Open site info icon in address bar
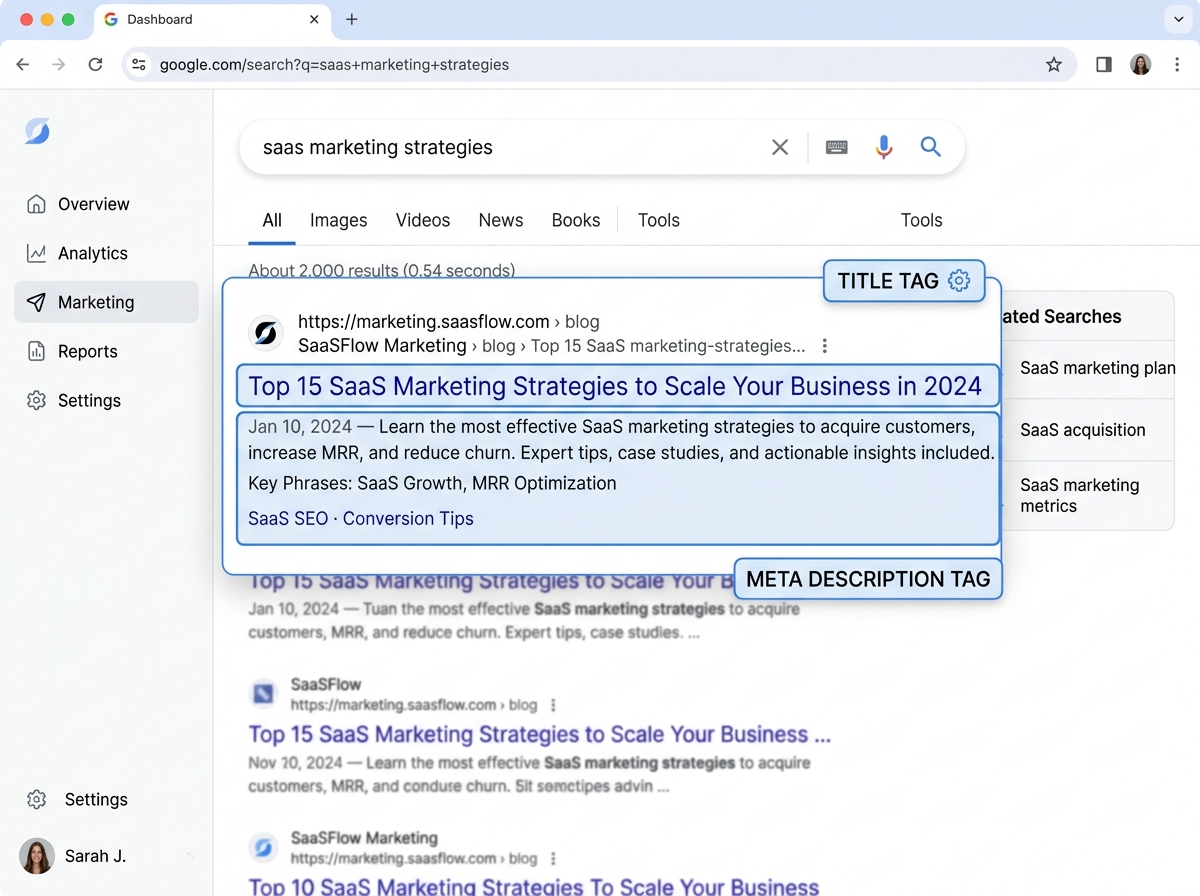1200x896 pixels. [140, 65]
